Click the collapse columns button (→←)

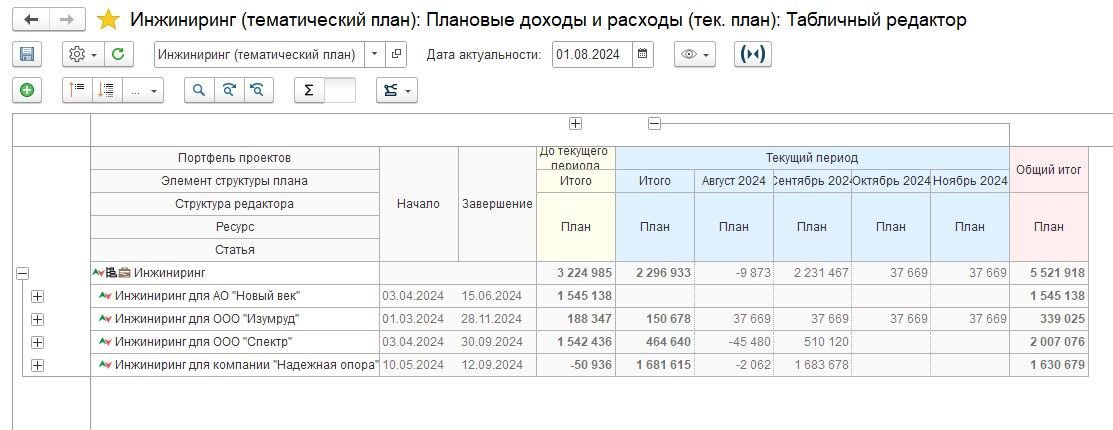click(752, 55)
